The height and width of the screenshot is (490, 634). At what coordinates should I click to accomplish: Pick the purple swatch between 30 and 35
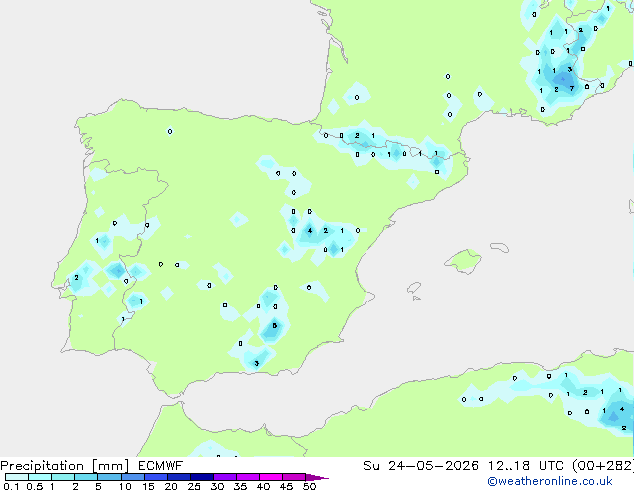click(225, 477)
